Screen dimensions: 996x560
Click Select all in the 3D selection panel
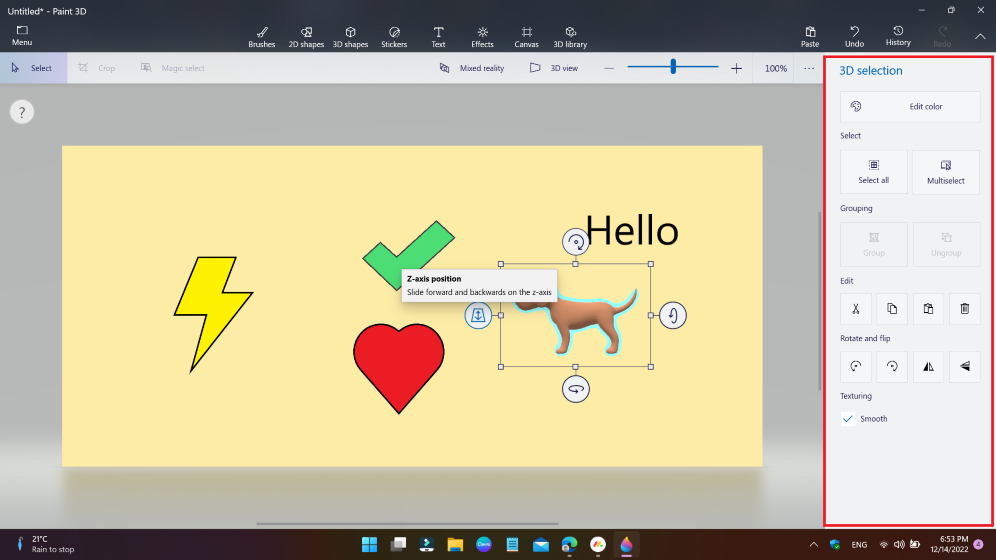pos(874,172)
